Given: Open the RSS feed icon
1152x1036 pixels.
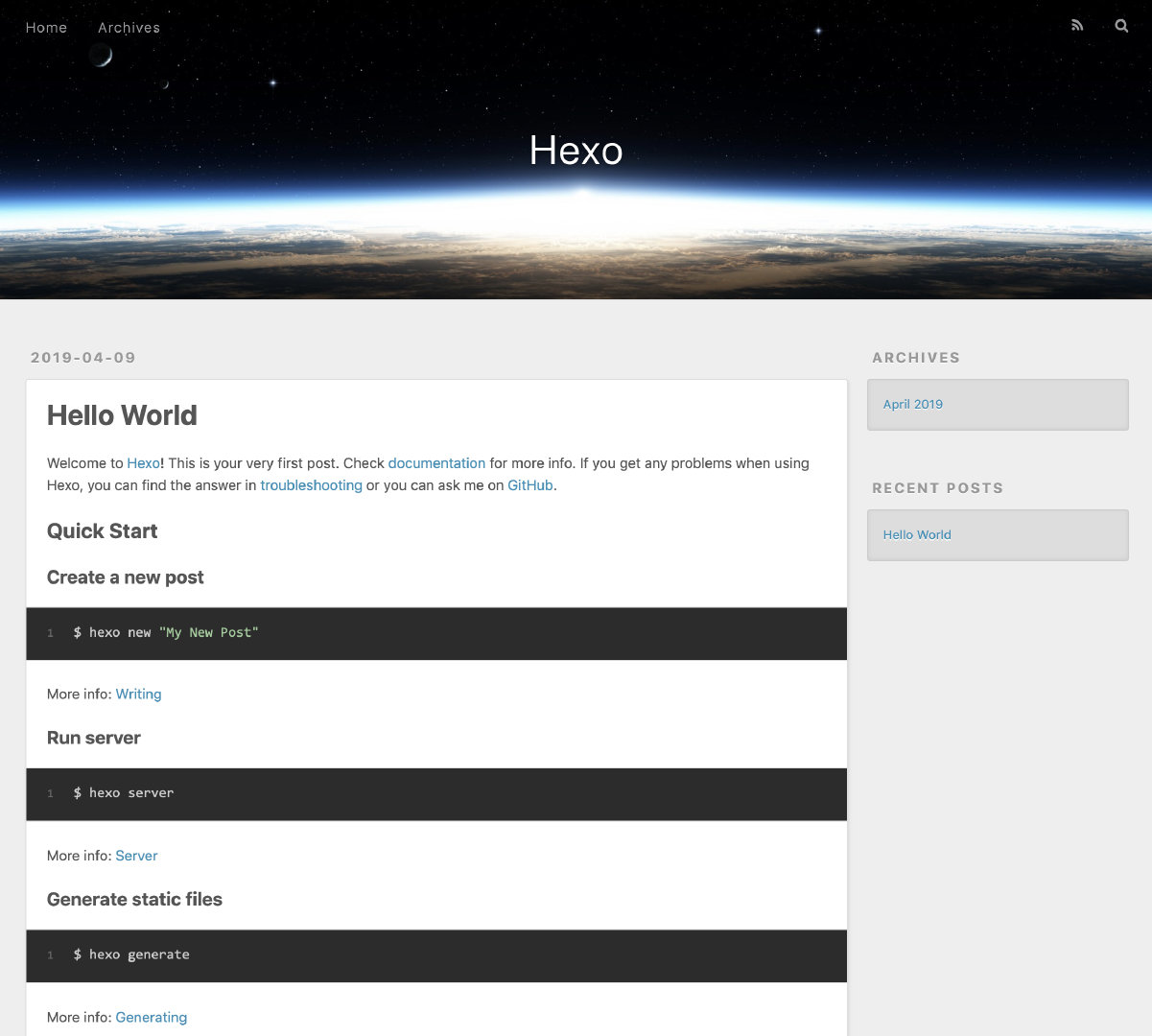Looking at the screenshot, I should pos(1077,26).
